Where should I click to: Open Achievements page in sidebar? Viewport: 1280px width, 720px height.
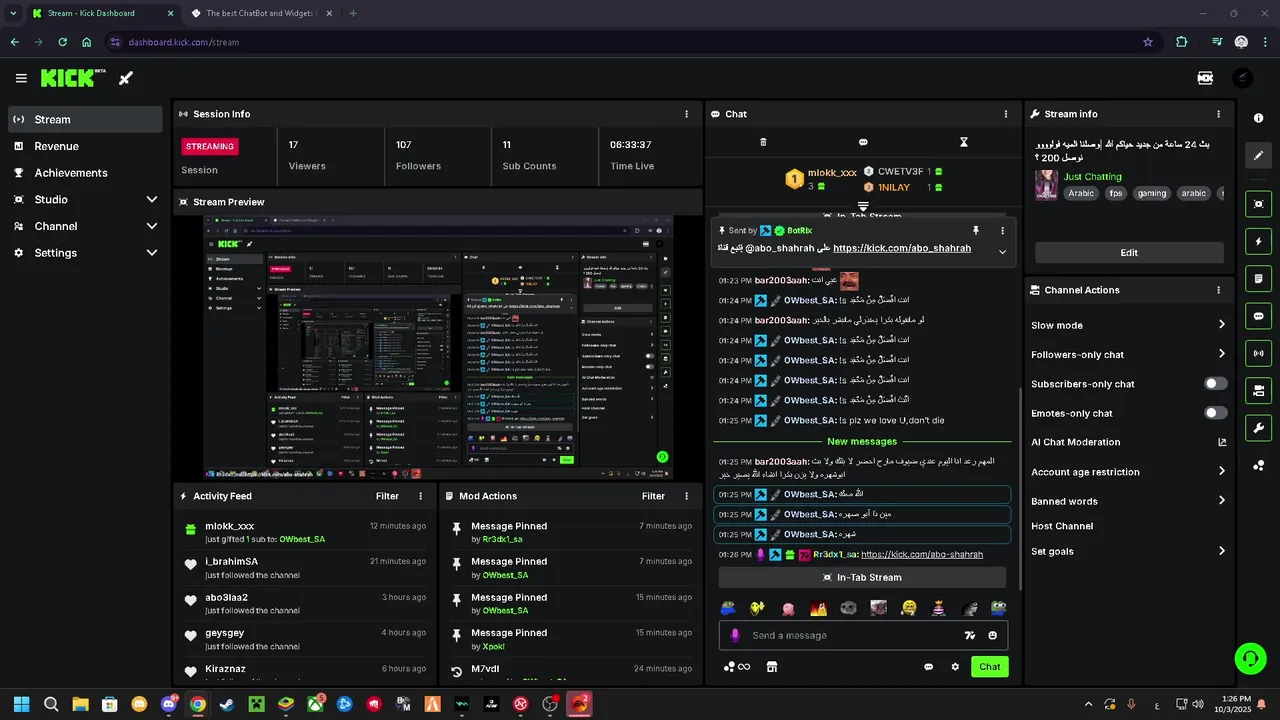pyautogui.click(x=85, y=173)
